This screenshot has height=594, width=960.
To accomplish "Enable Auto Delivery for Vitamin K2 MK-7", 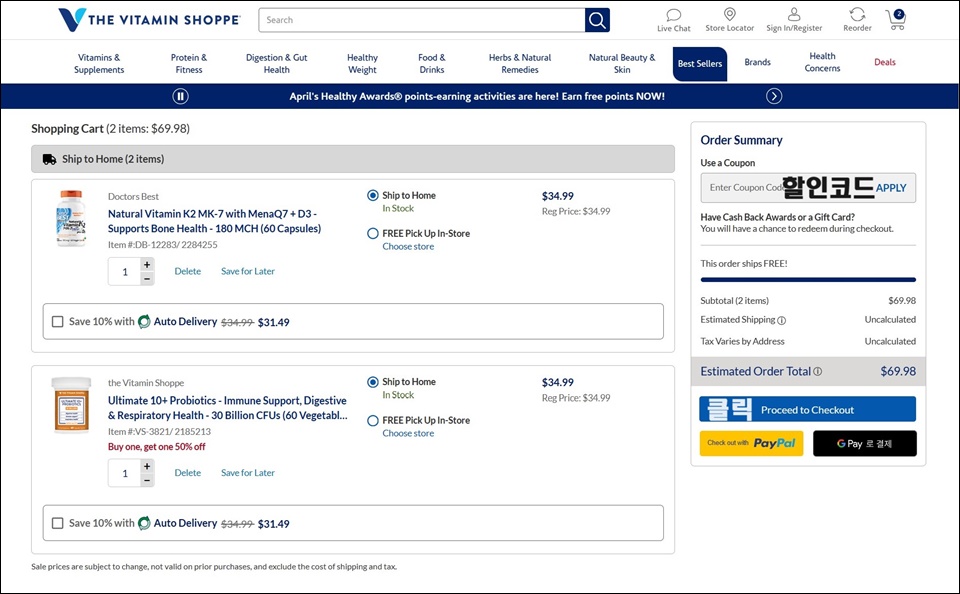I will pyautogui.click(x=58, y=321).
